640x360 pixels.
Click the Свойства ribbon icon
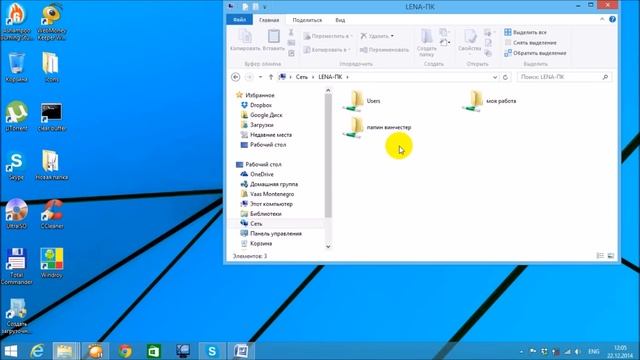469,41
